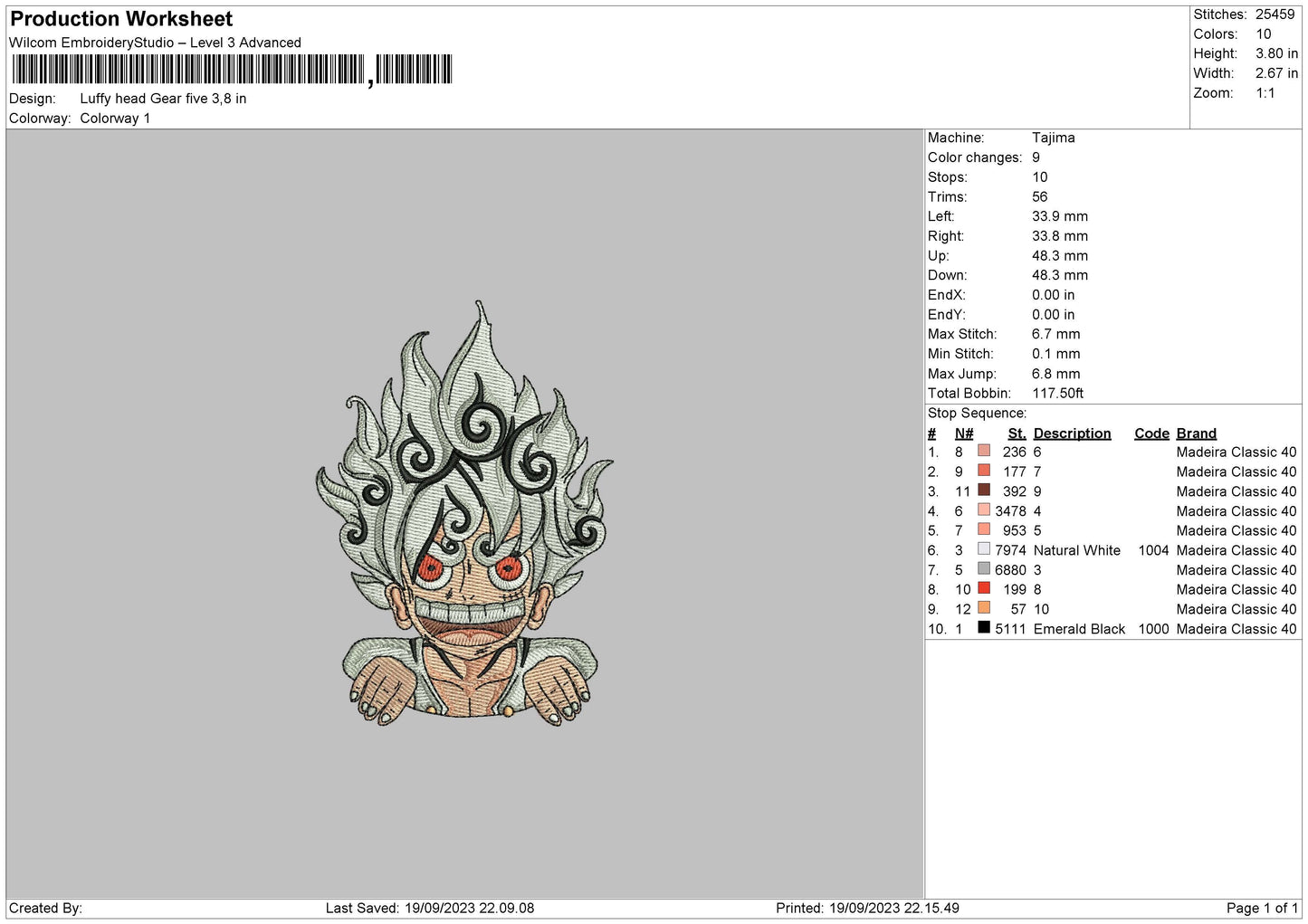Click the 'Emerald Black' description
This screenshot has width=1308, height=924.
click(1080, 629)
